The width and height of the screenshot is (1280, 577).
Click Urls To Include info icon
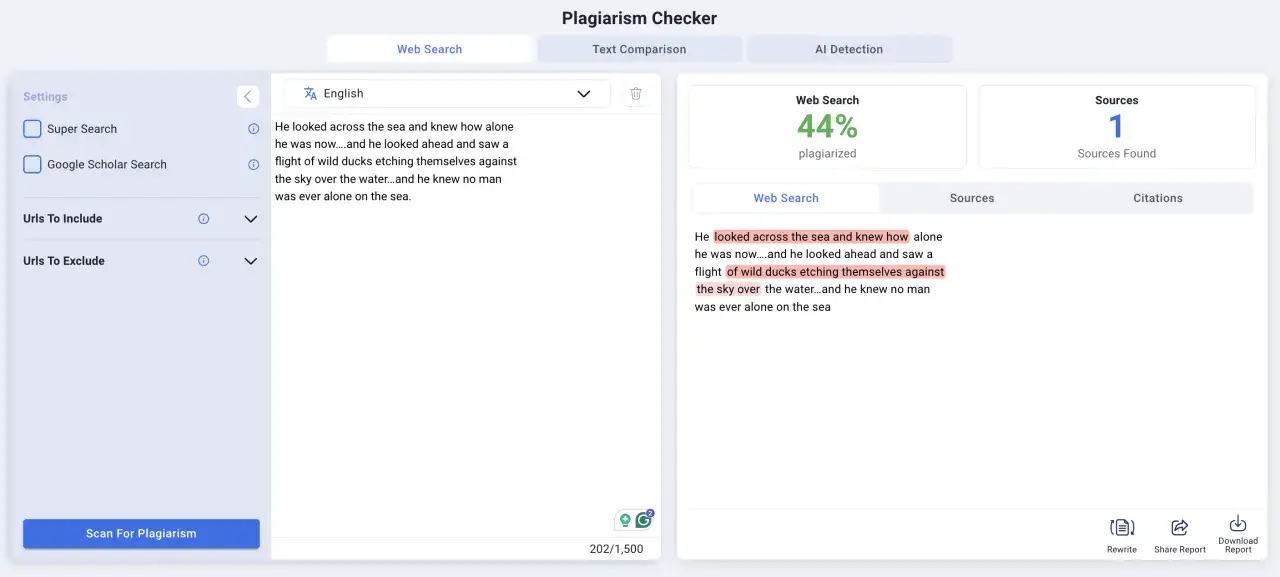pyautogui.click(x=204, y=219)
